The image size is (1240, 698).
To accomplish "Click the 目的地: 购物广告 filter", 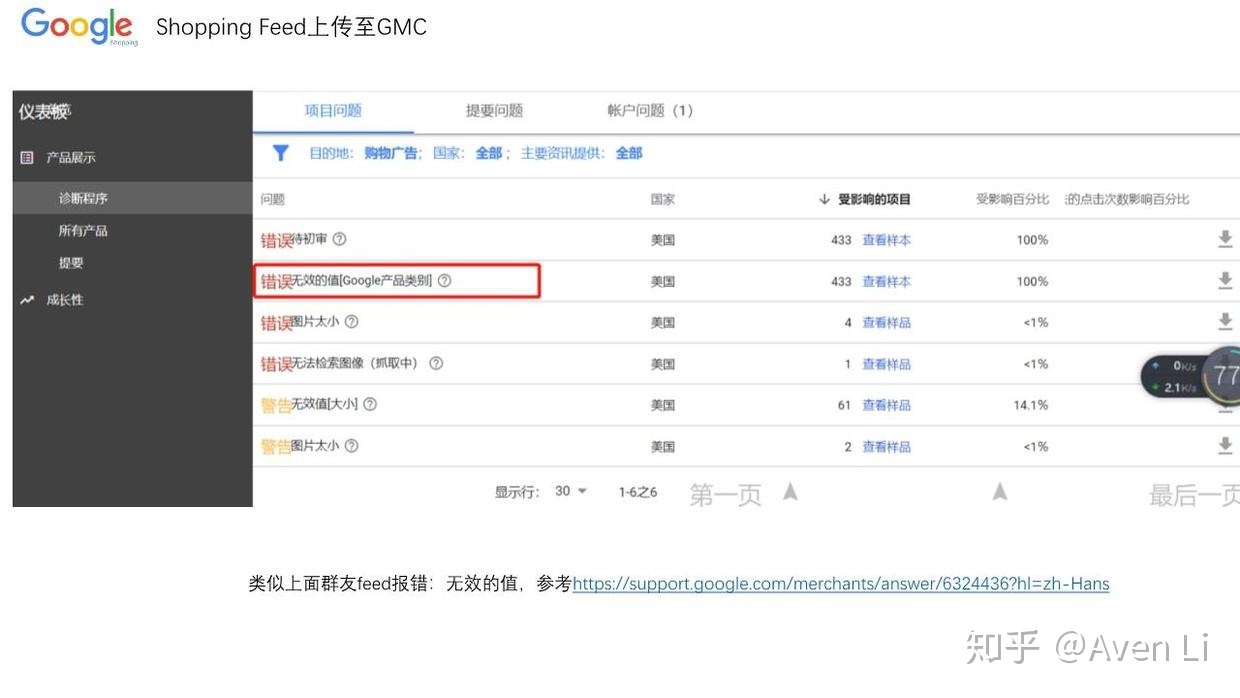I will tap(364, 153).
